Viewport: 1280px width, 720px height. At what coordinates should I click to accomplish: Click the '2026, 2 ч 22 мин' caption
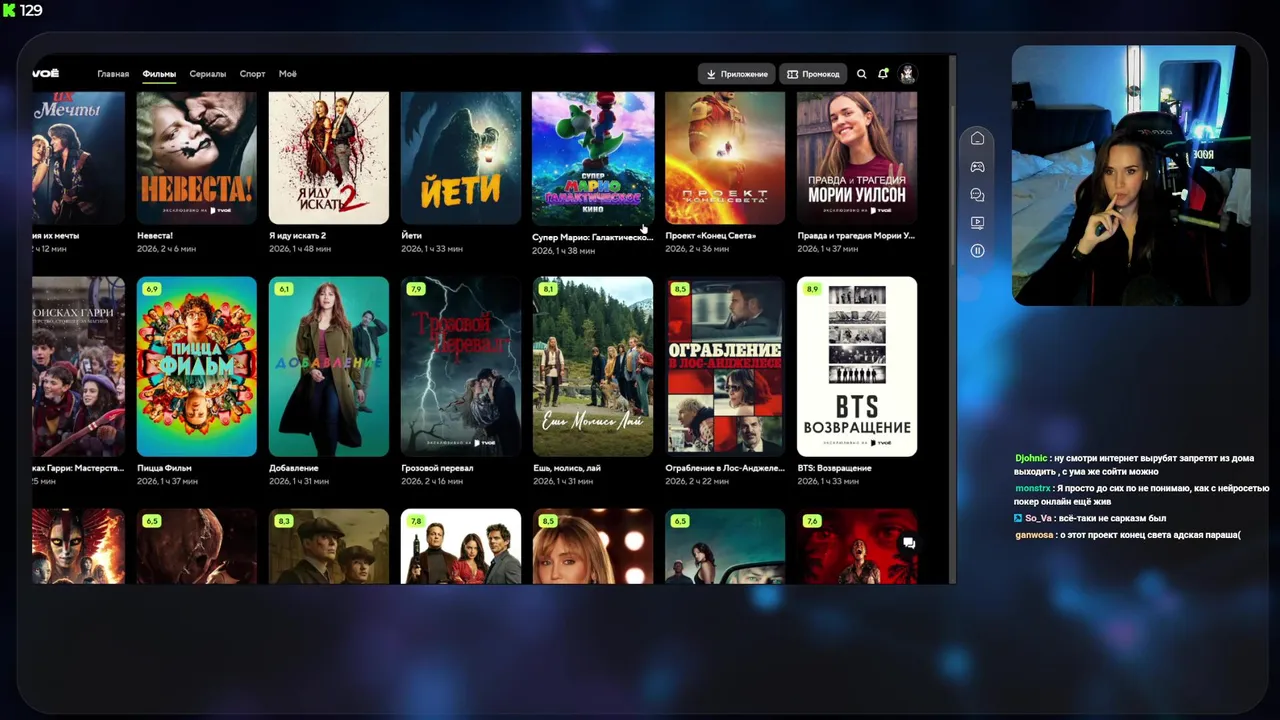tap(696, 481)
